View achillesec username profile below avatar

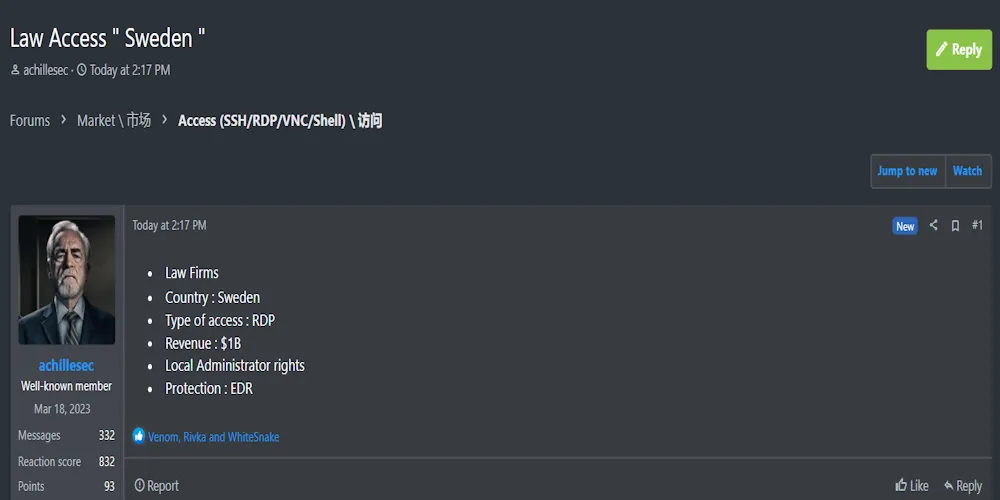(x=66, y=365)
